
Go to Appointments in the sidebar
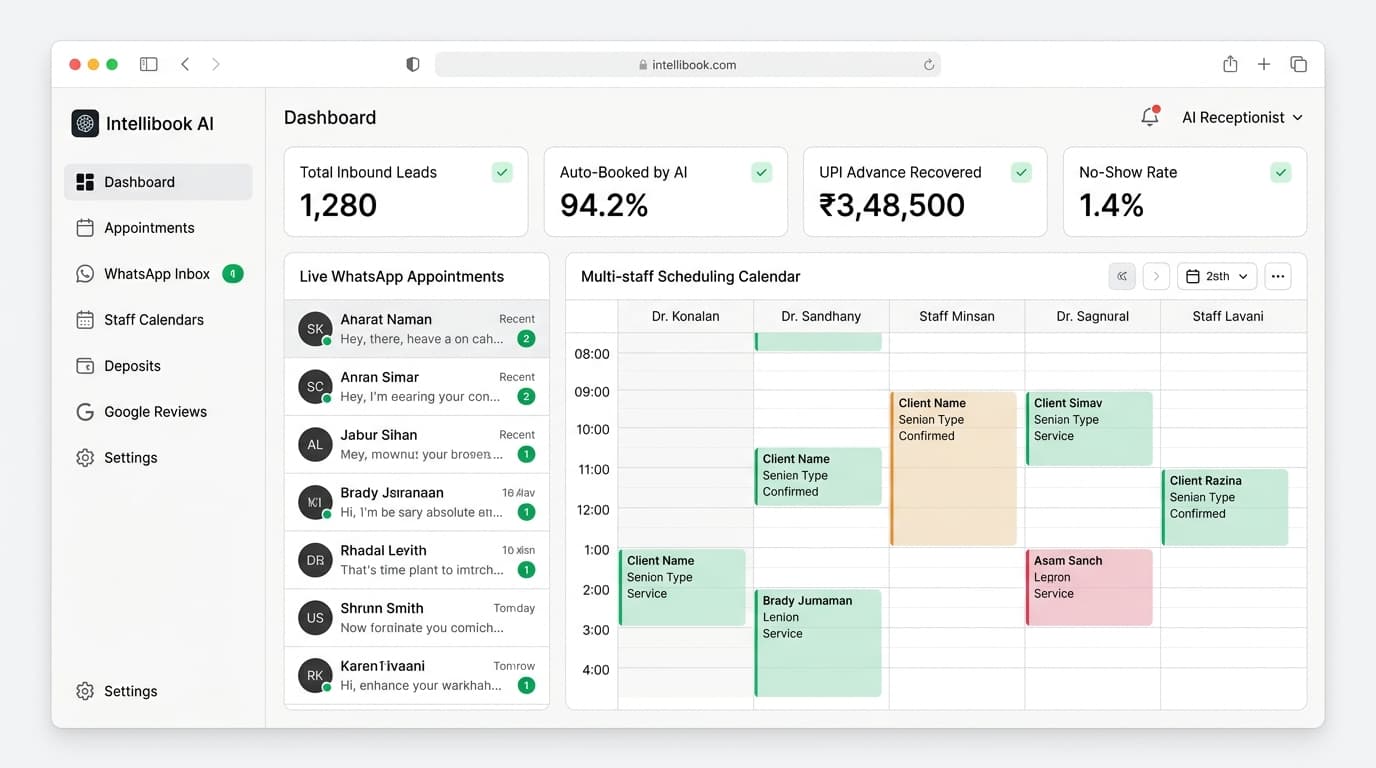point(158,228)
